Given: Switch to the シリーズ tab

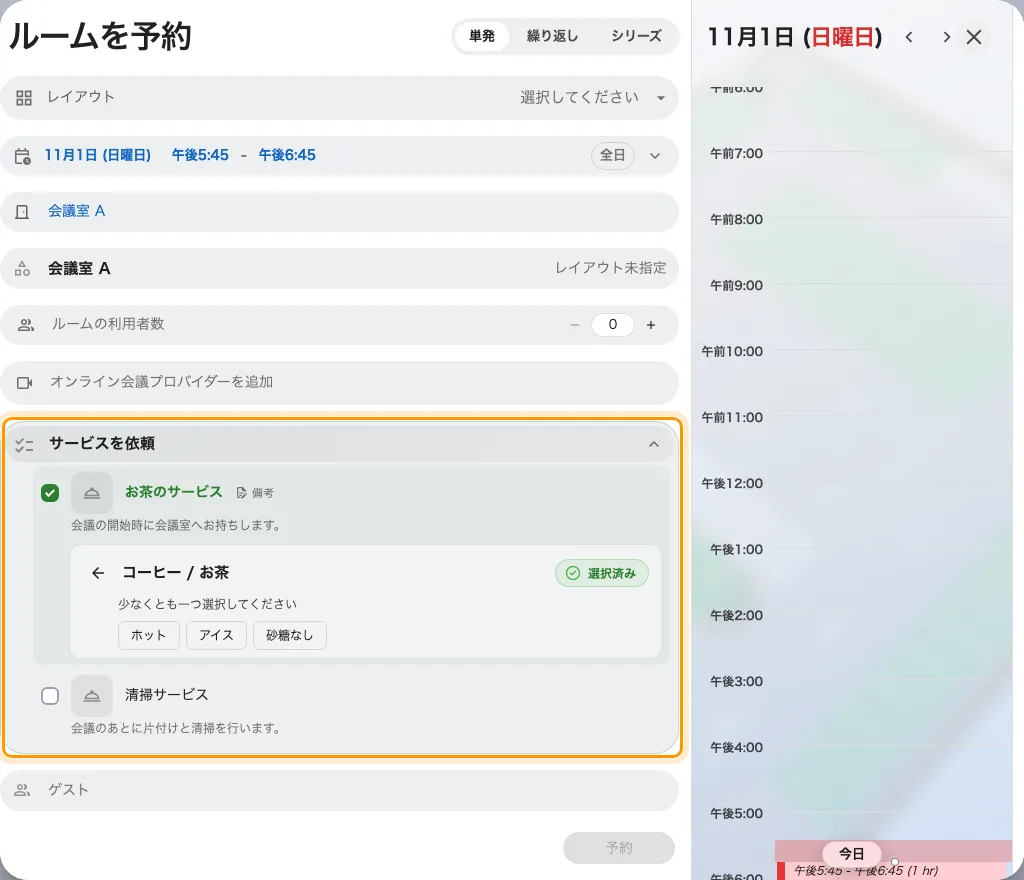Looking at the screenshot, I should pos(636,36).
